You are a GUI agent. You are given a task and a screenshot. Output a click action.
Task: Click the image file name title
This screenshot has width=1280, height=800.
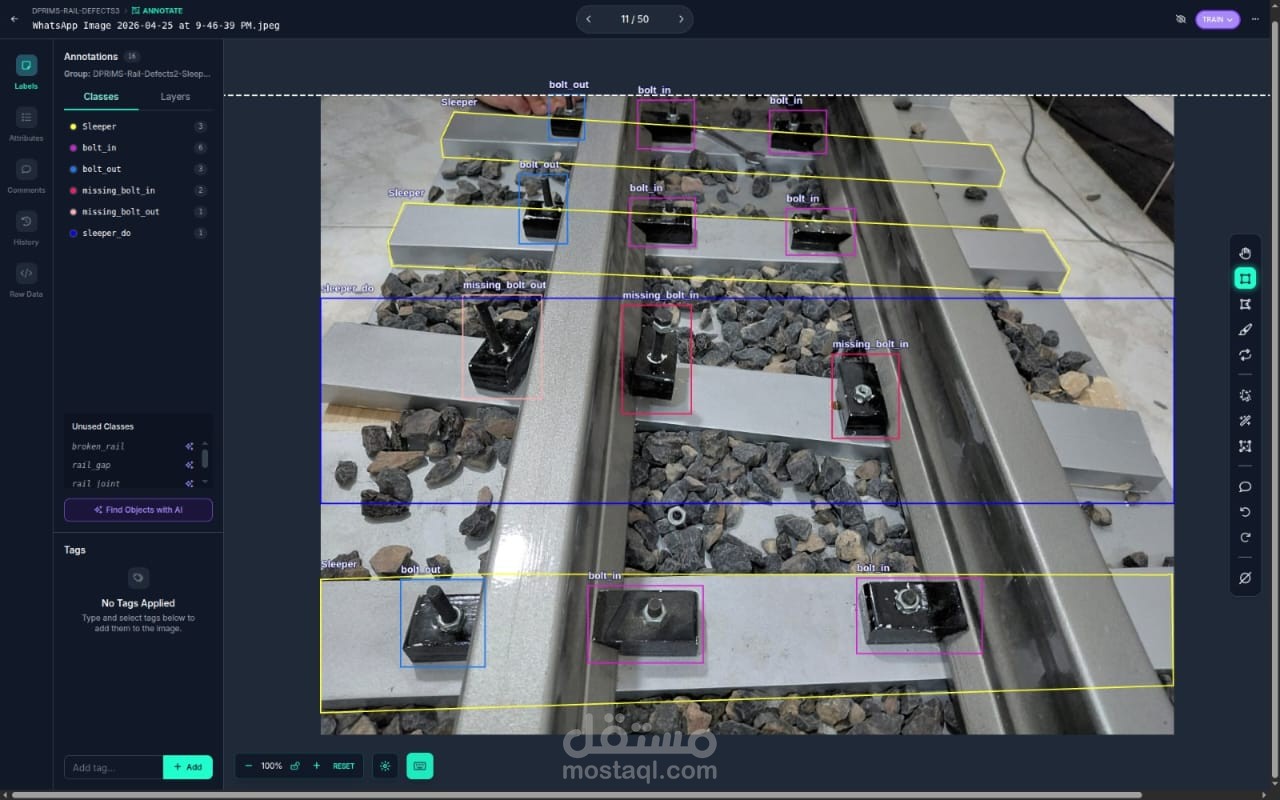coord(156,25)
